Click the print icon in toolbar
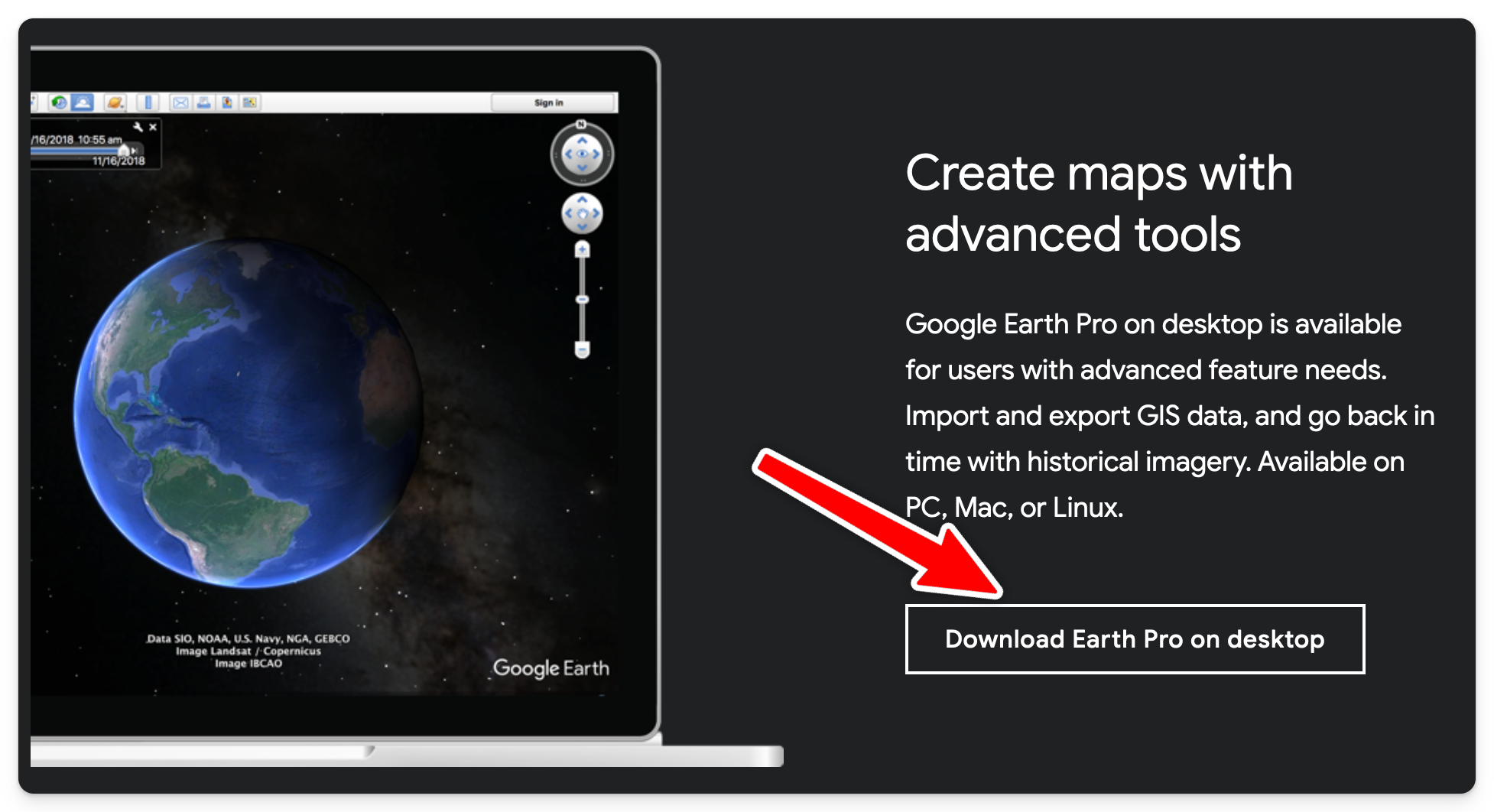Screen dimensions: 1494x812 click(203, 102)
